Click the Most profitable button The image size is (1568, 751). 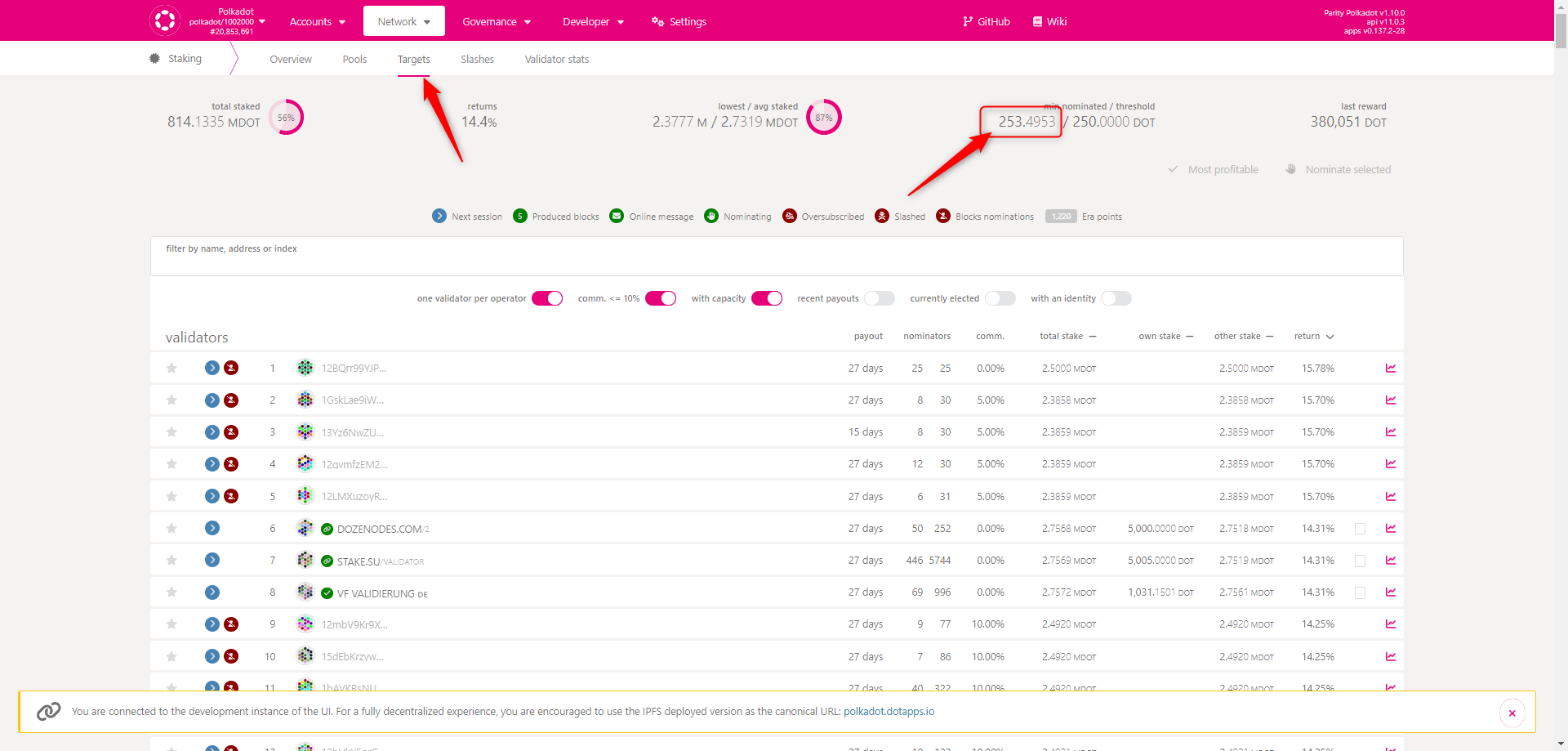(1214, 169)
